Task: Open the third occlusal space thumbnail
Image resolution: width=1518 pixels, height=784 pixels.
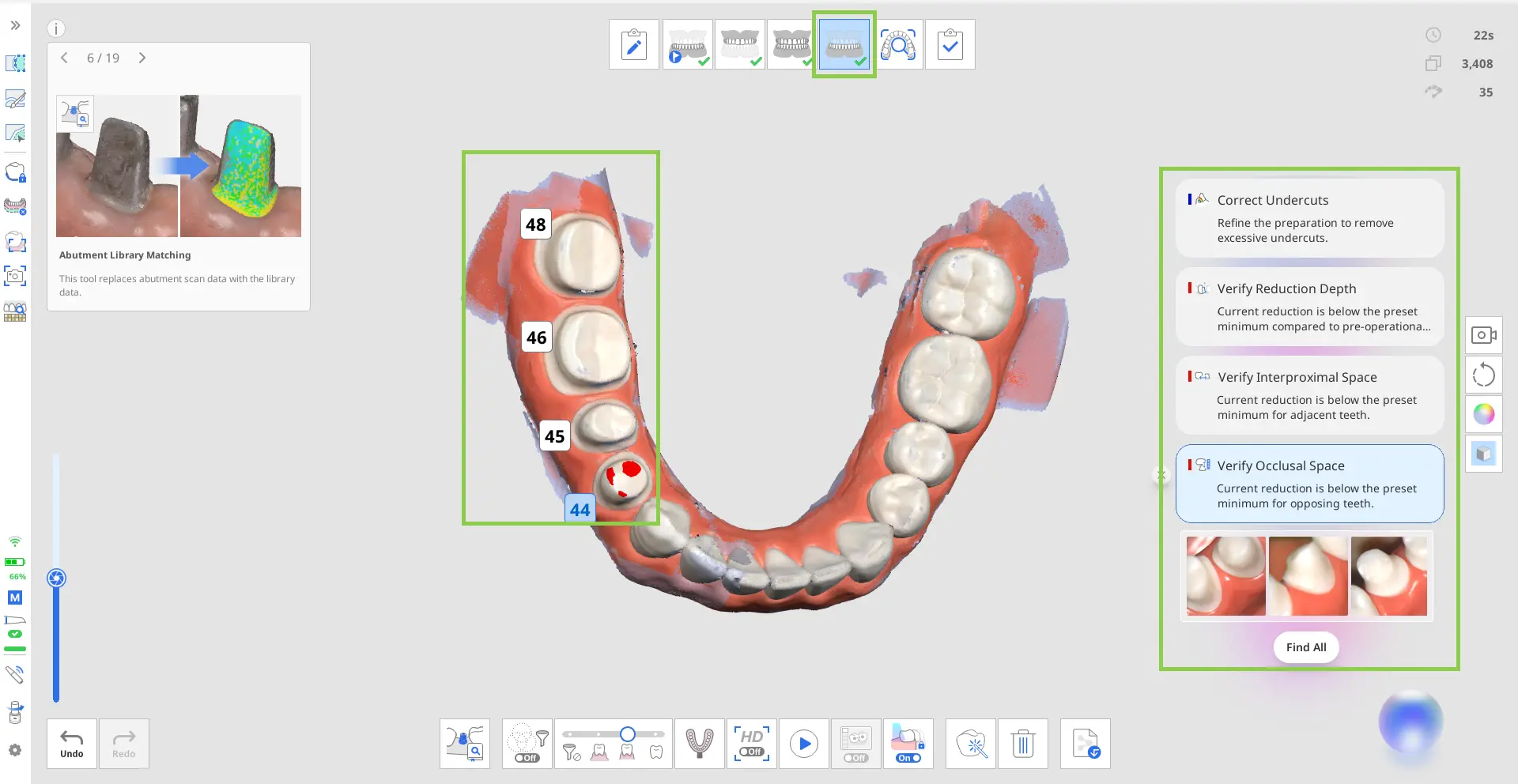Action: click(1389, 576)
